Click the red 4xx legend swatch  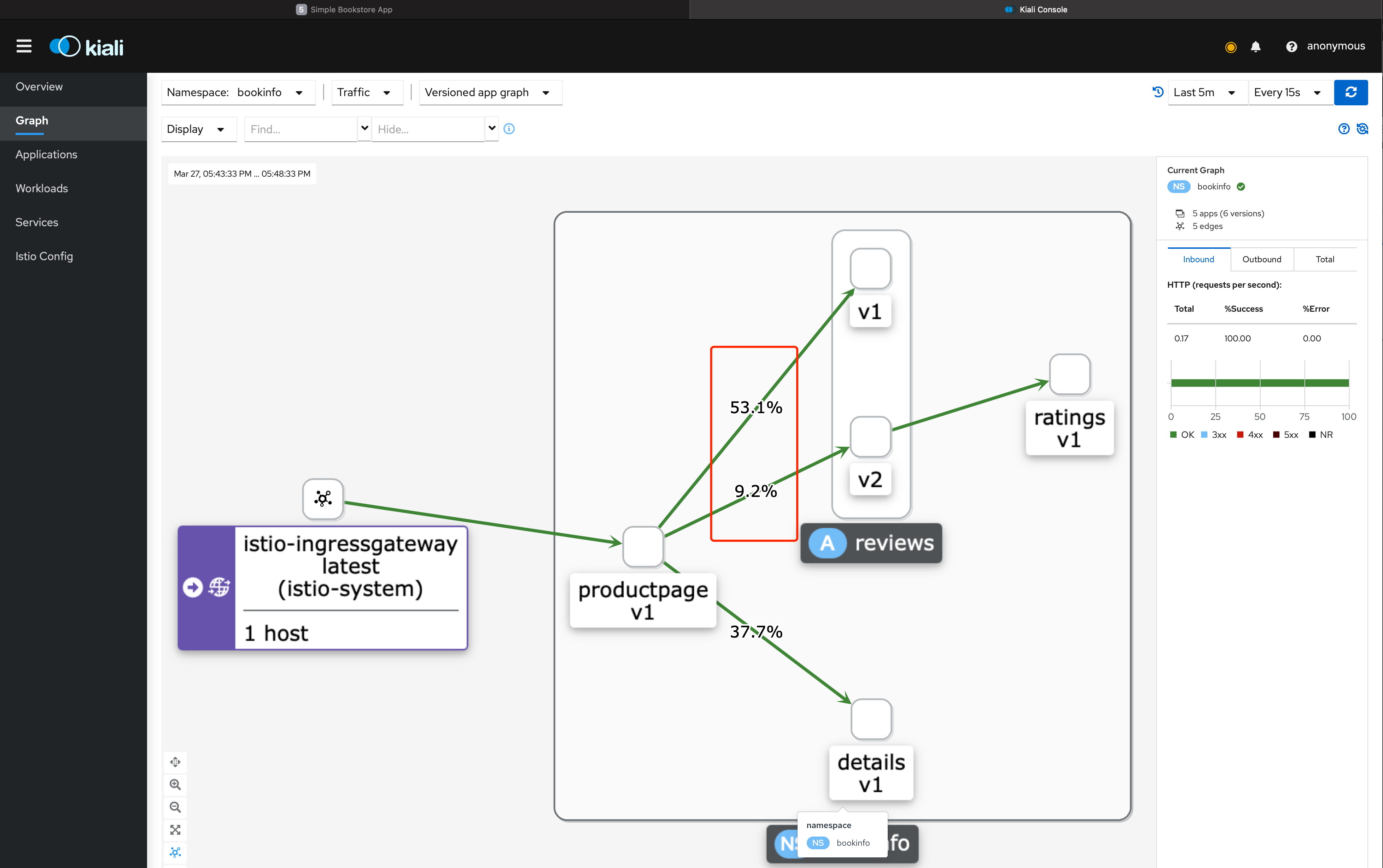coord(1240,435)
